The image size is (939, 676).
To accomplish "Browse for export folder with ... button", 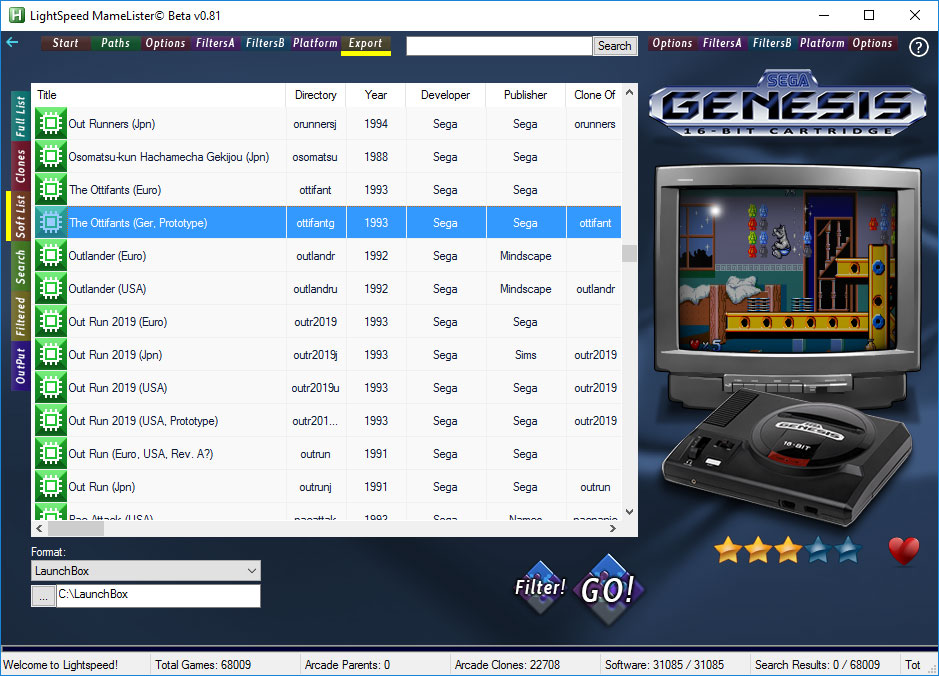I will pyautogui.click(x=43, y=596).
